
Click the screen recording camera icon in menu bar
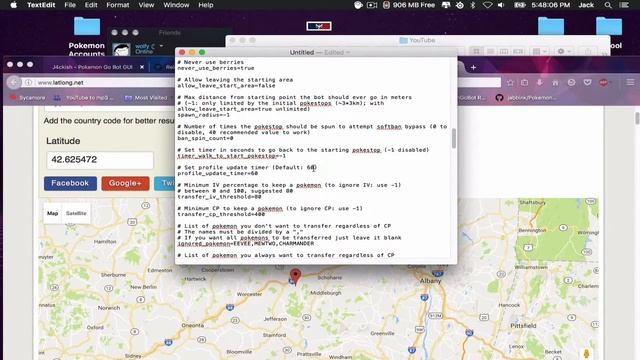coord(372,5)
